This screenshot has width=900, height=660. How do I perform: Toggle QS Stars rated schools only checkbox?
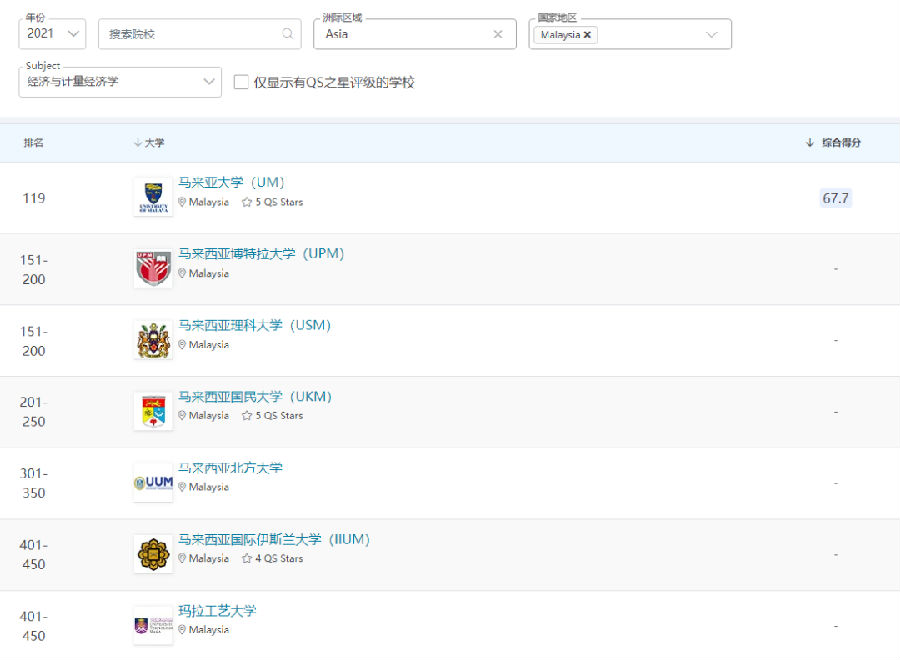tap(241, 82)
